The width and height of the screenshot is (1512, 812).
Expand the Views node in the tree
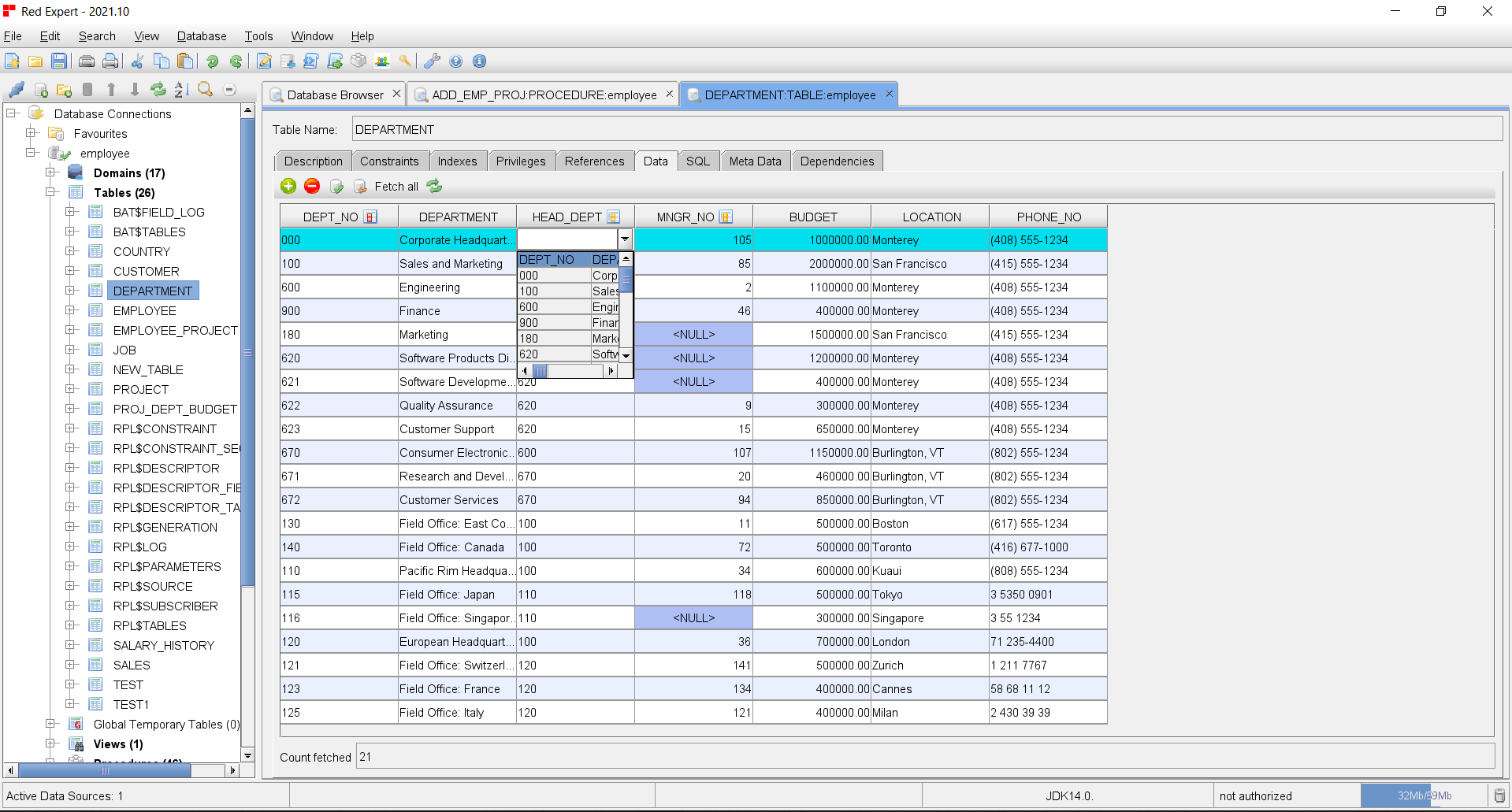pos(50,743)
